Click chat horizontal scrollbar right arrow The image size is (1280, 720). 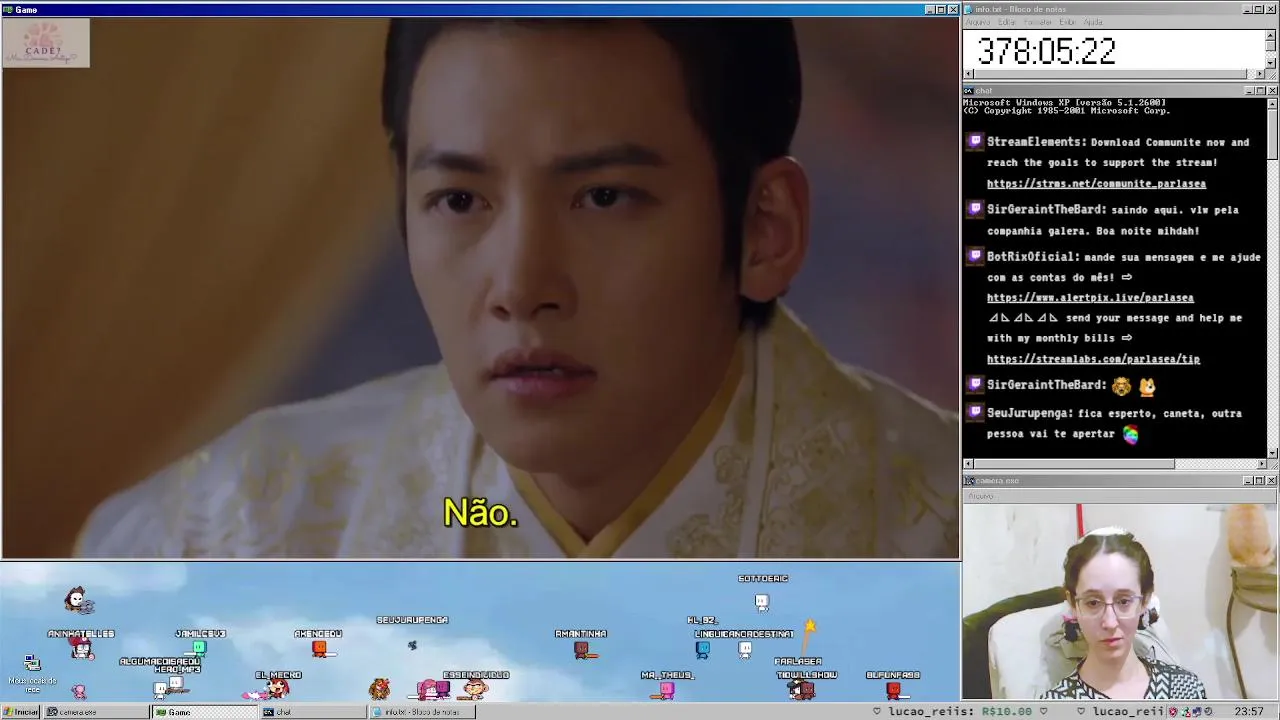click(x=1260, y=464)
